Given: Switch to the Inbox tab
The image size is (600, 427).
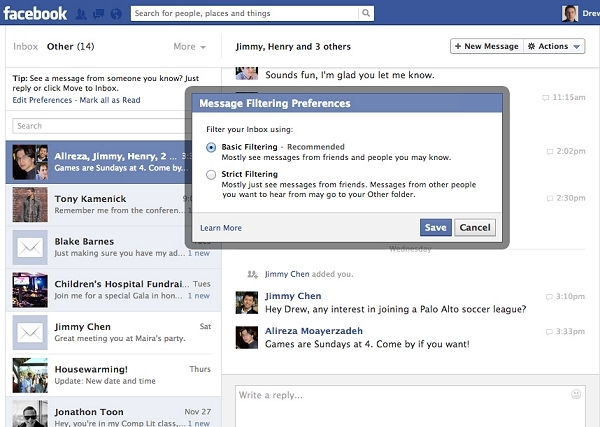Looking at the screenshot, I should (26, 47).
